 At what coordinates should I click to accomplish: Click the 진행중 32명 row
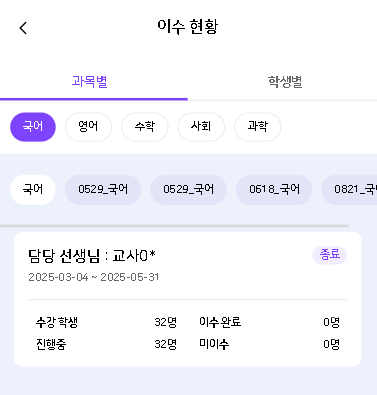tap(106, 344)
